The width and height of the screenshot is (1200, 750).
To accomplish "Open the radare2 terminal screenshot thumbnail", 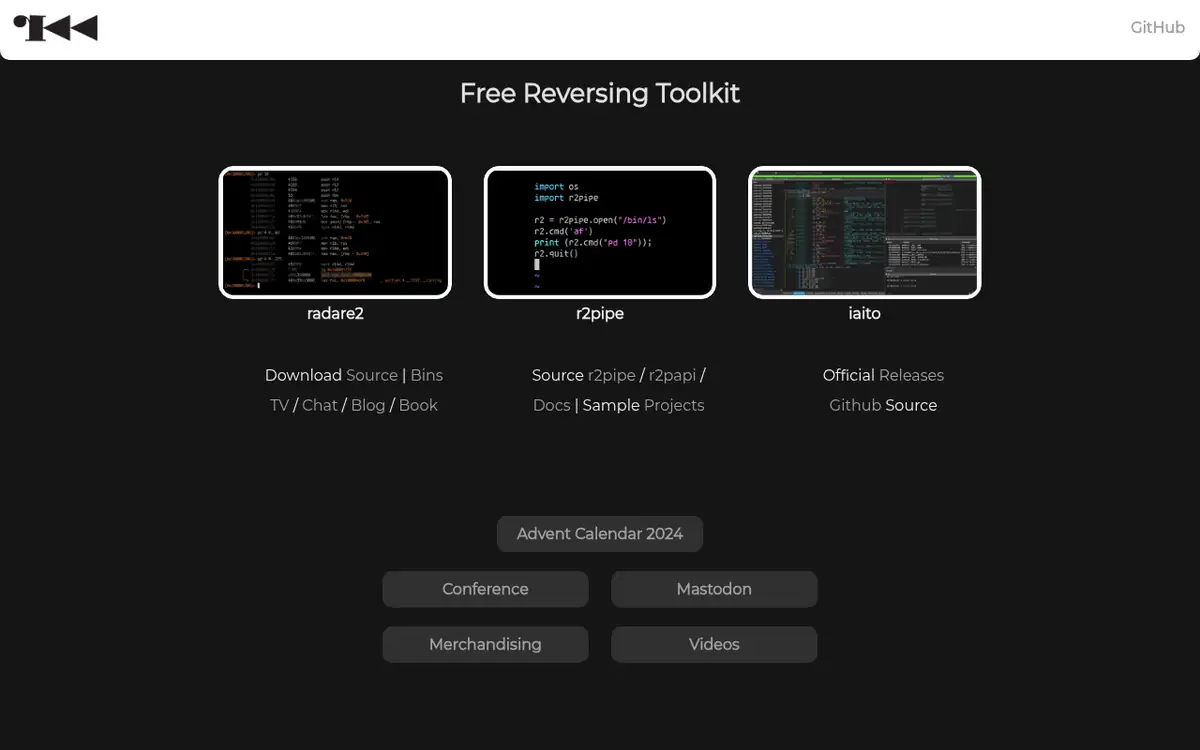I will point(335,232).
